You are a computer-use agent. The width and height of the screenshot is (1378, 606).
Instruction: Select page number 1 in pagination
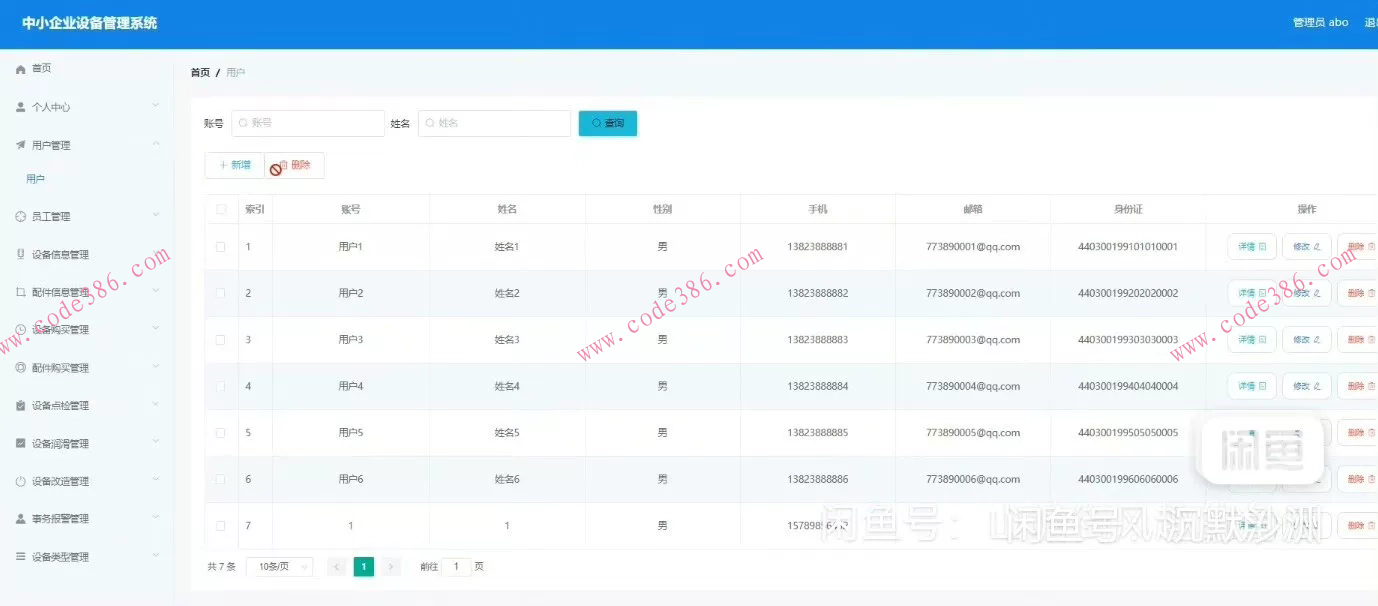(x=364, y=567)
